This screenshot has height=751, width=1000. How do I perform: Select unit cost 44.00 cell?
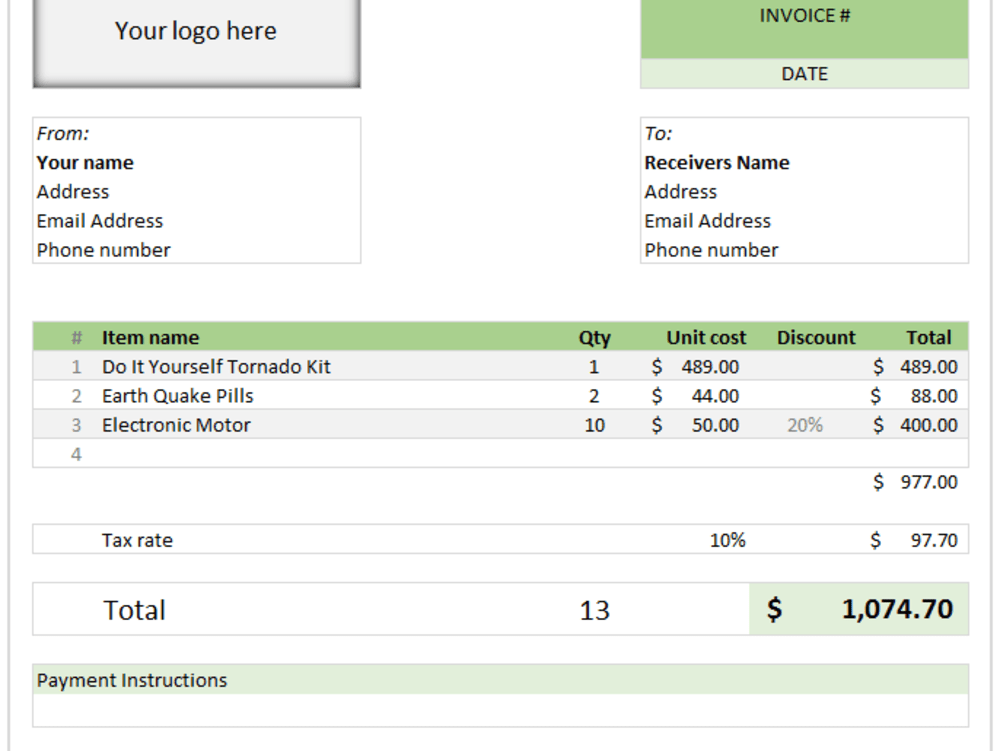(x=695, y=396)
